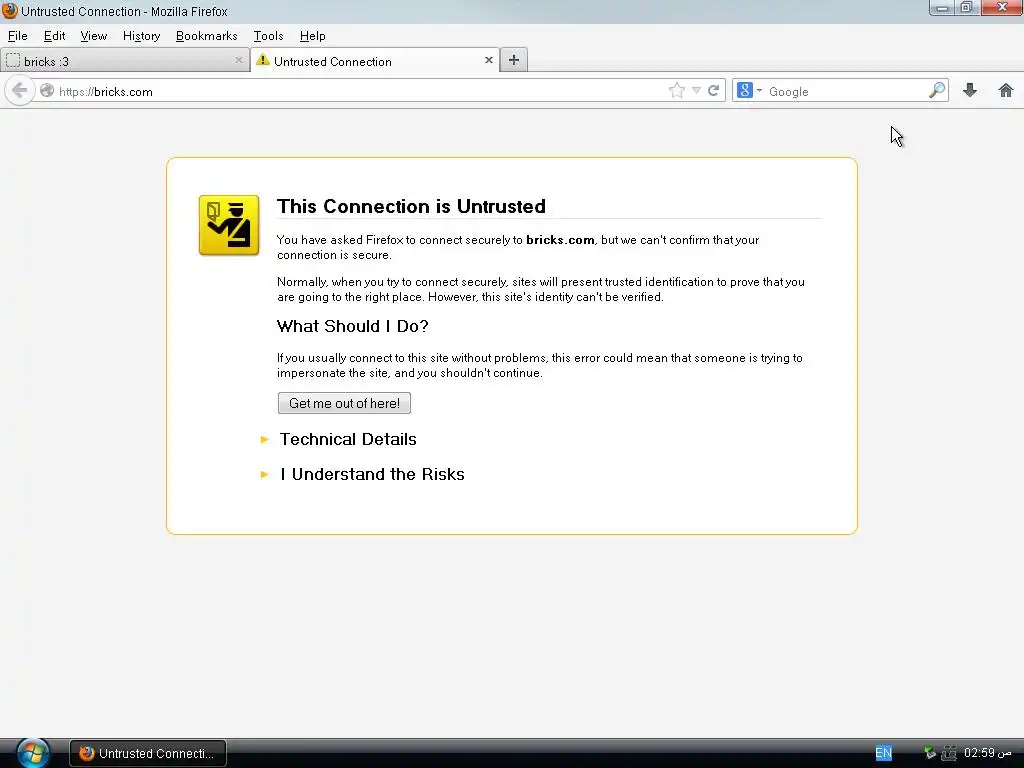This screenshot has height=768, width=1024.
Task: Open the Downloads arrow icon
Action: [970, 90]
